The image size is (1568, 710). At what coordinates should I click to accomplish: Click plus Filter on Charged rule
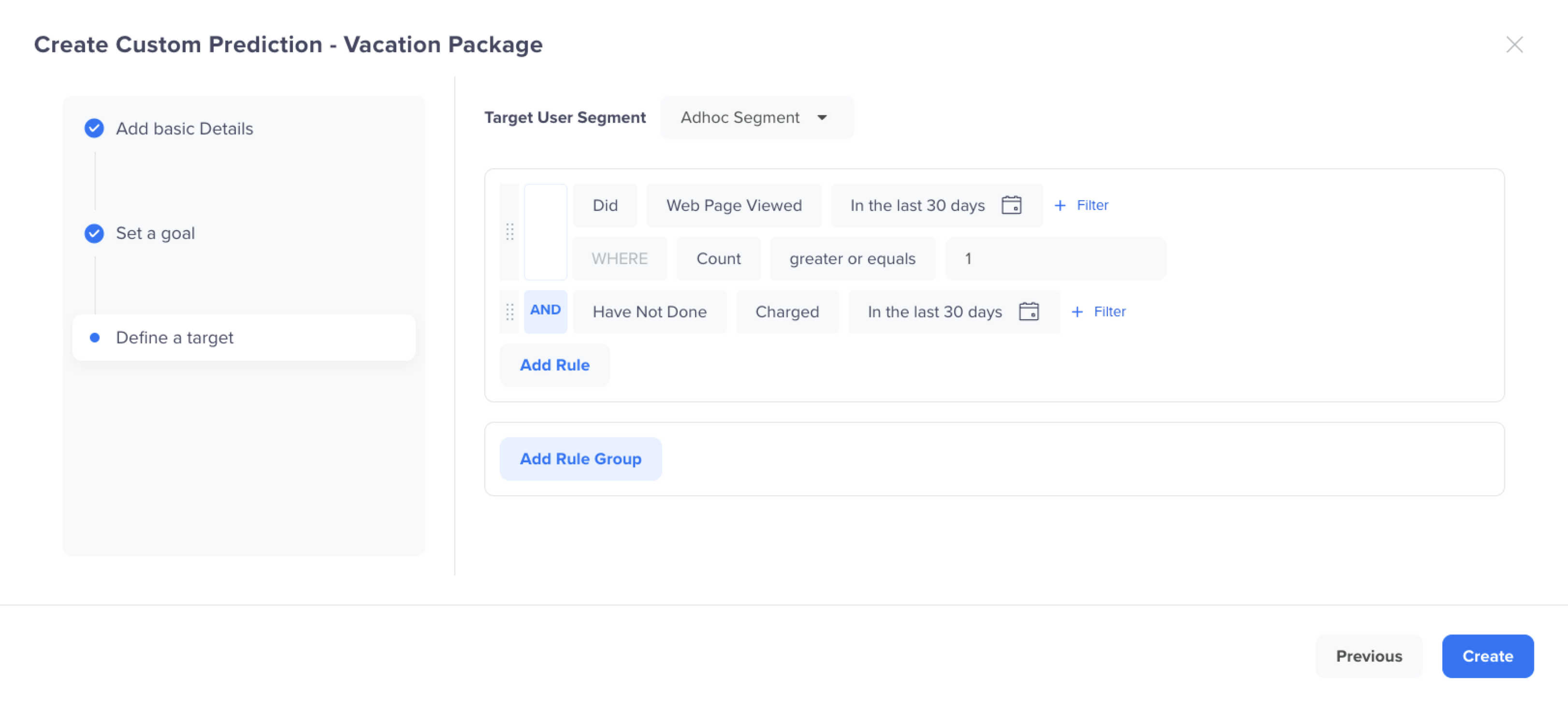pos(1098,311)
